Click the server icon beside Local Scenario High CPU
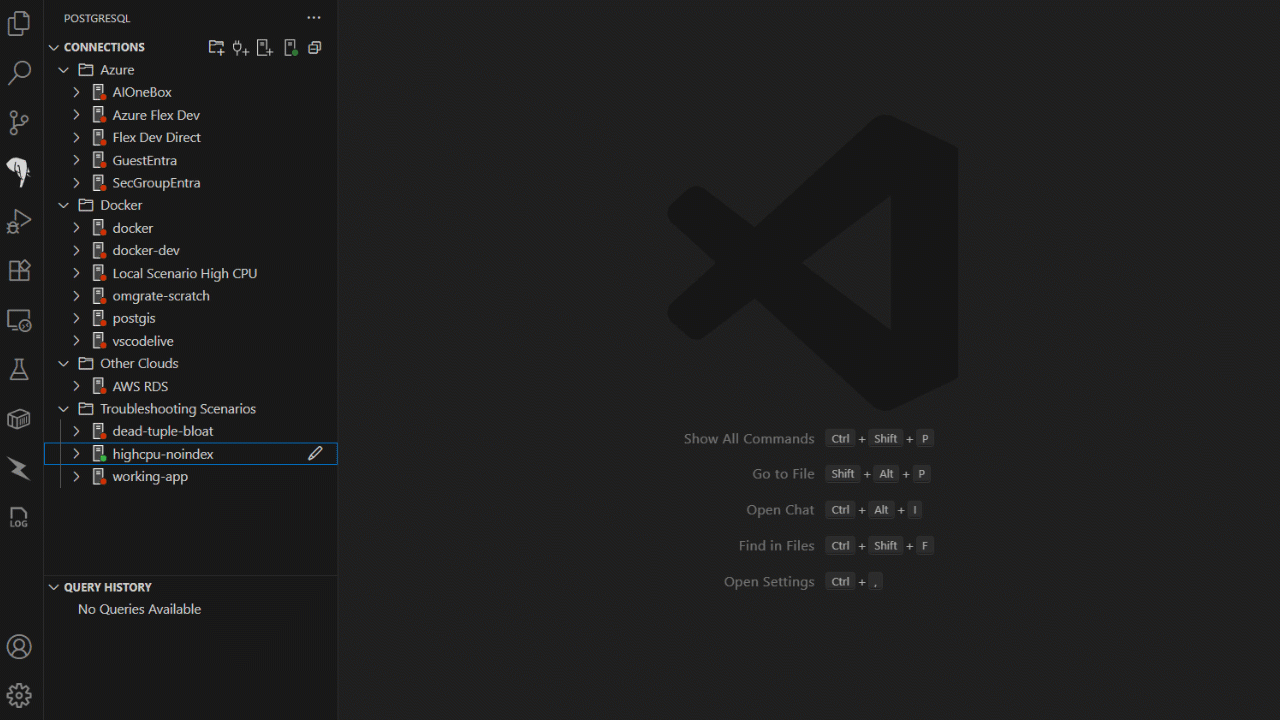Screen dimensions: 1280x720 pos(99,273)
